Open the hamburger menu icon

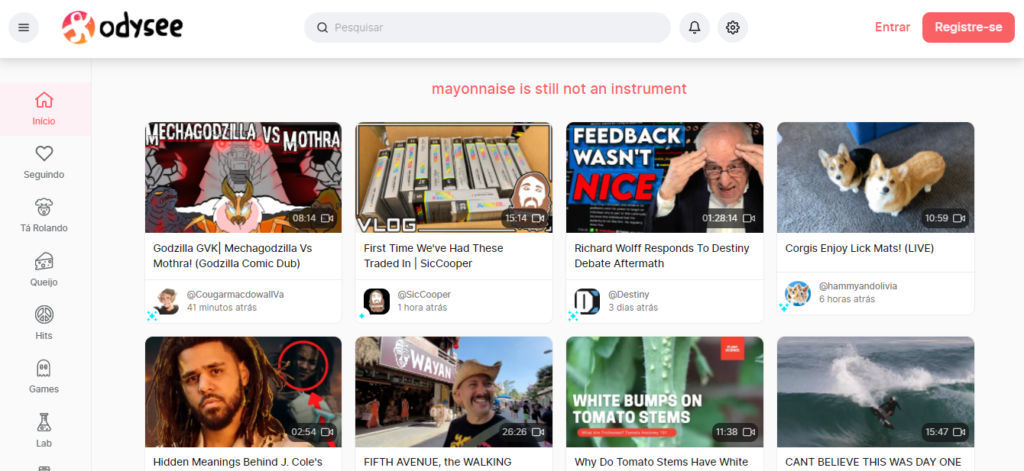[24, 27]
